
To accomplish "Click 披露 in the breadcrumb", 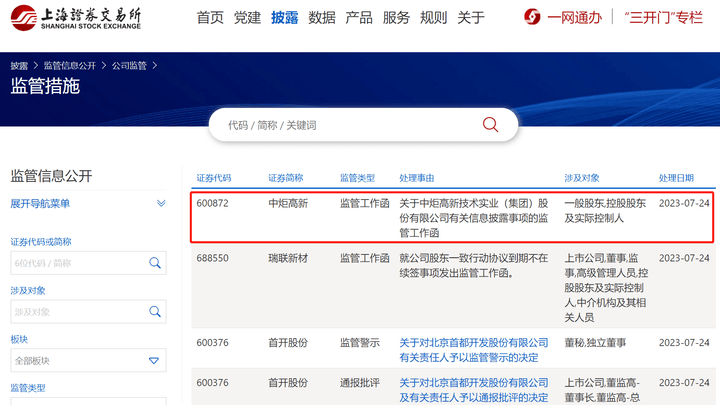I will (19, 66).
